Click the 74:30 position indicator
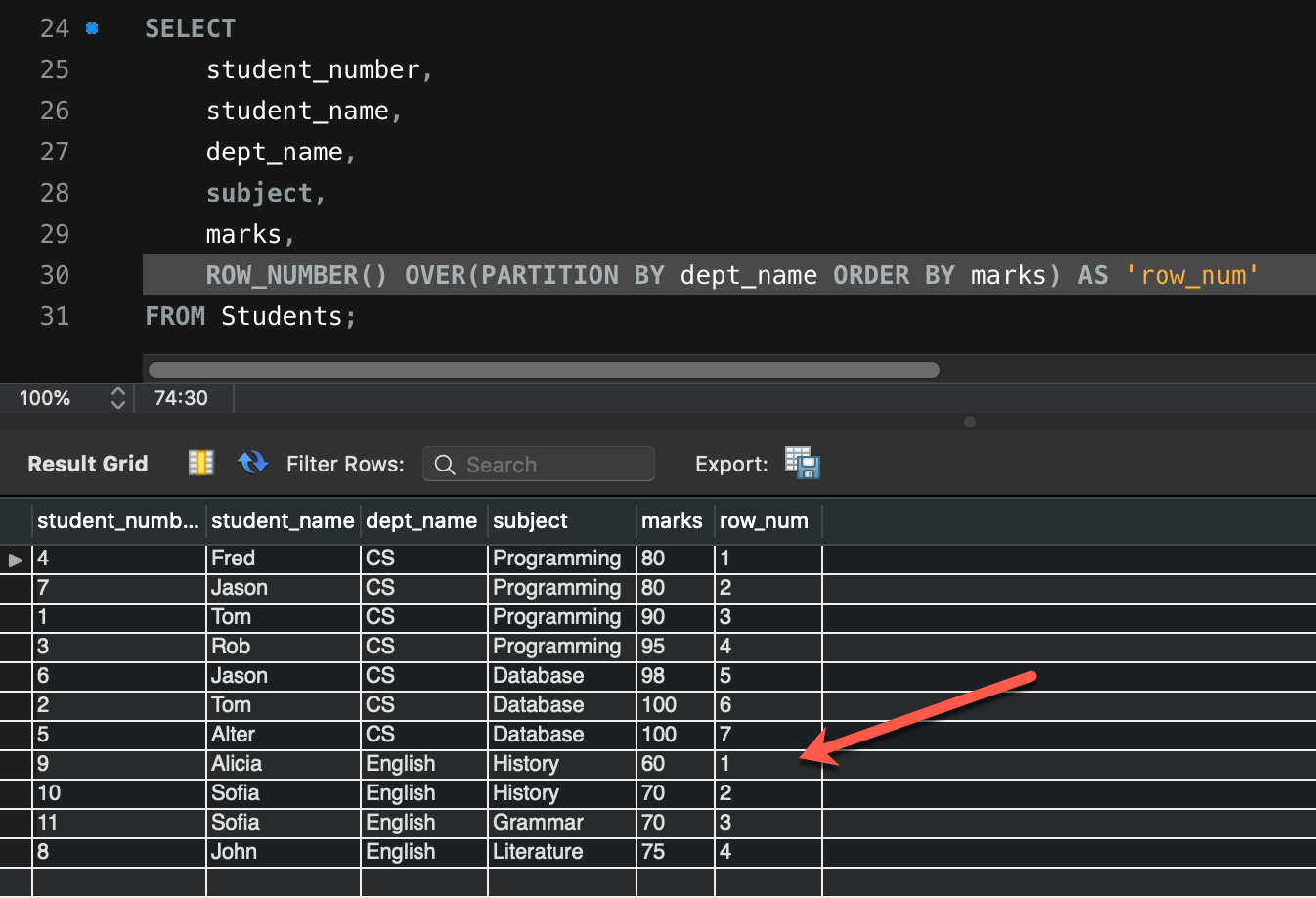 (184, 398)
